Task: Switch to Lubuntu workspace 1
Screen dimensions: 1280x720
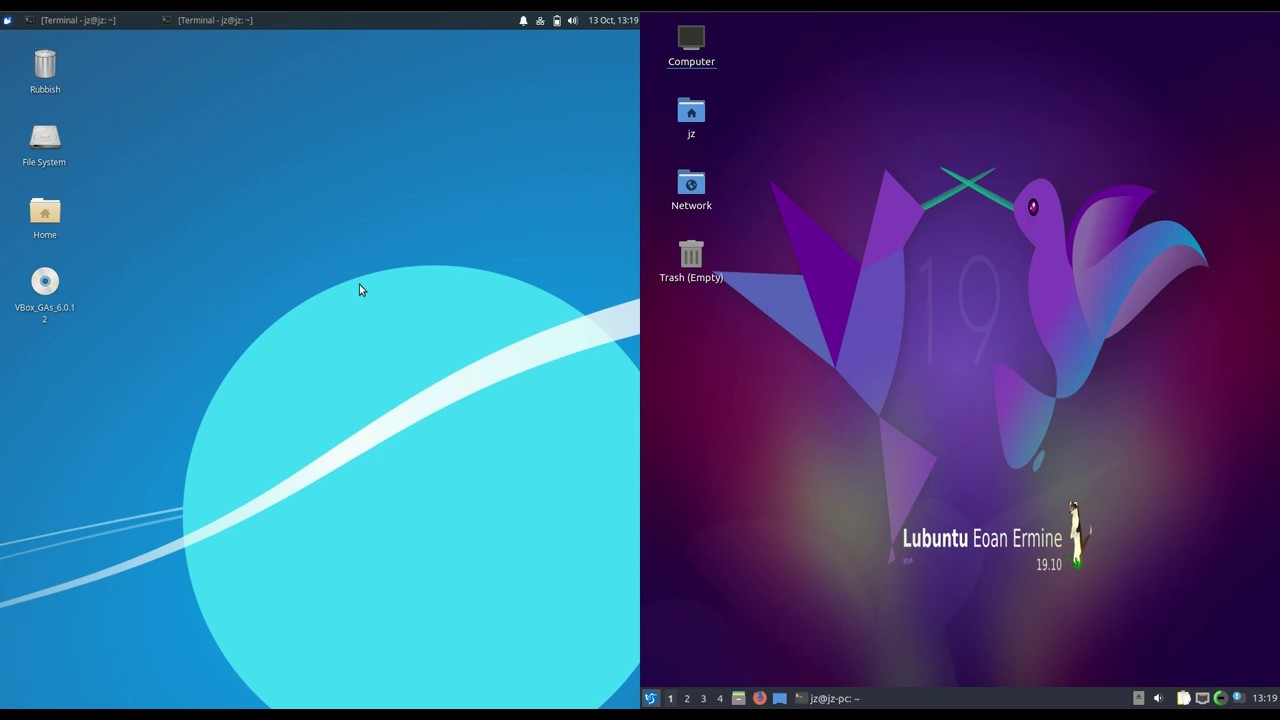Action: (x=670, y=698)
